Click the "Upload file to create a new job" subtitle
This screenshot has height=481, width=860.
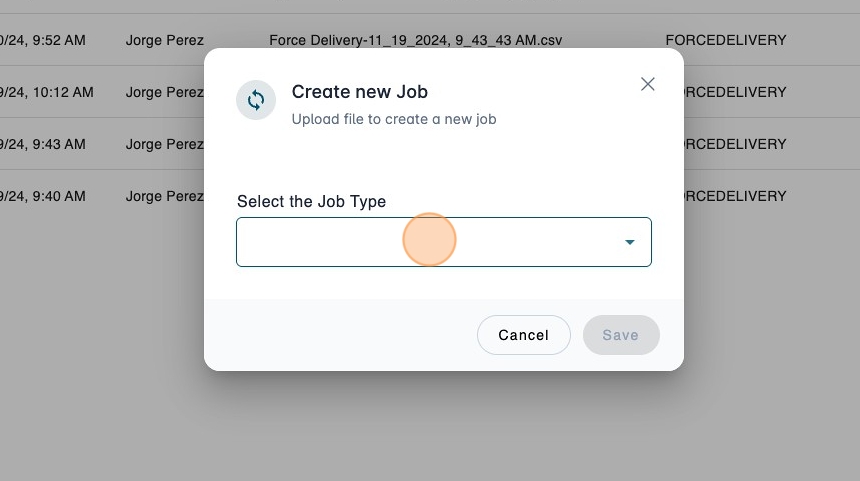click(x=393, y=119)
